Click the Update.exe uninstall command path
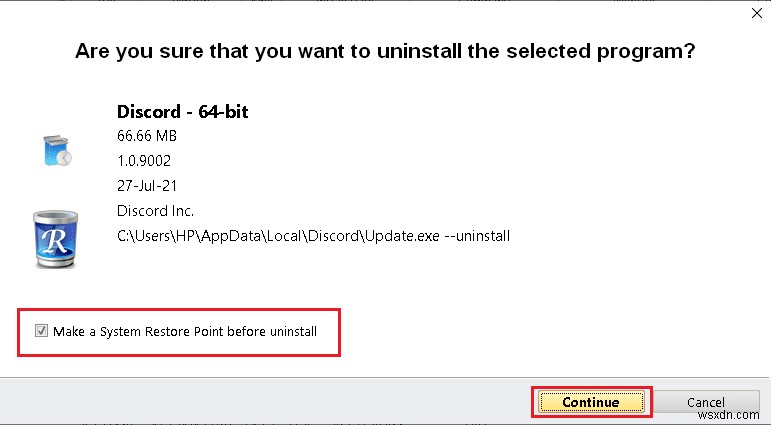 (x=313, y=236)
